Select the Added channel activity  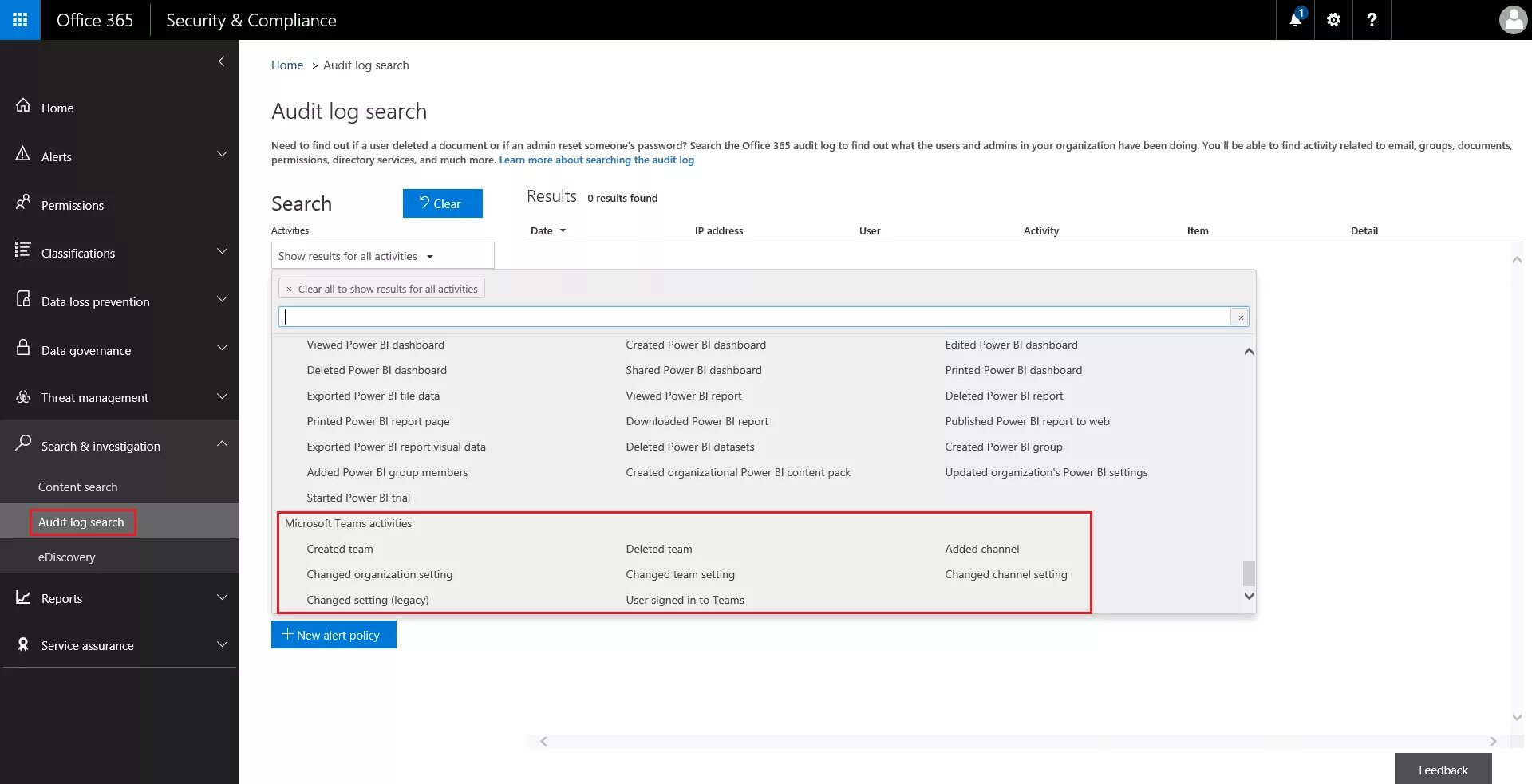point(982,549)
